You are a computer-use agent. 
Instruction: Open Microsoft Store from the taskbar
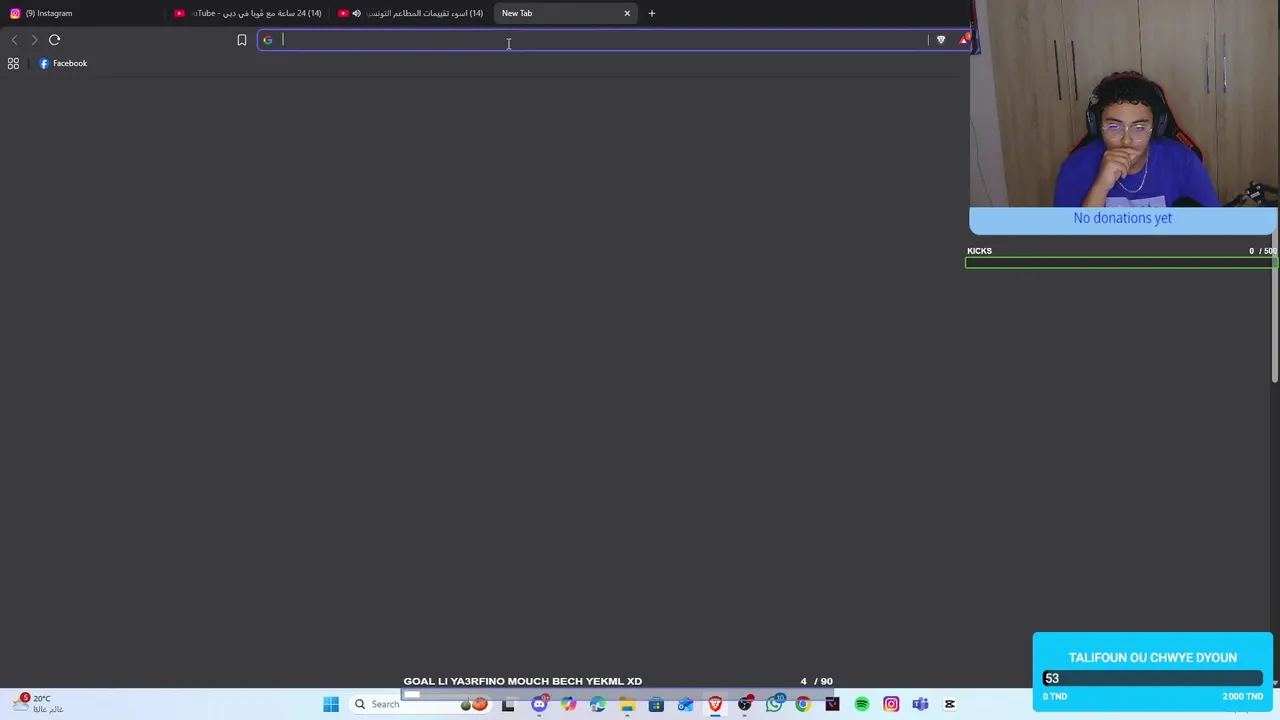656,704
